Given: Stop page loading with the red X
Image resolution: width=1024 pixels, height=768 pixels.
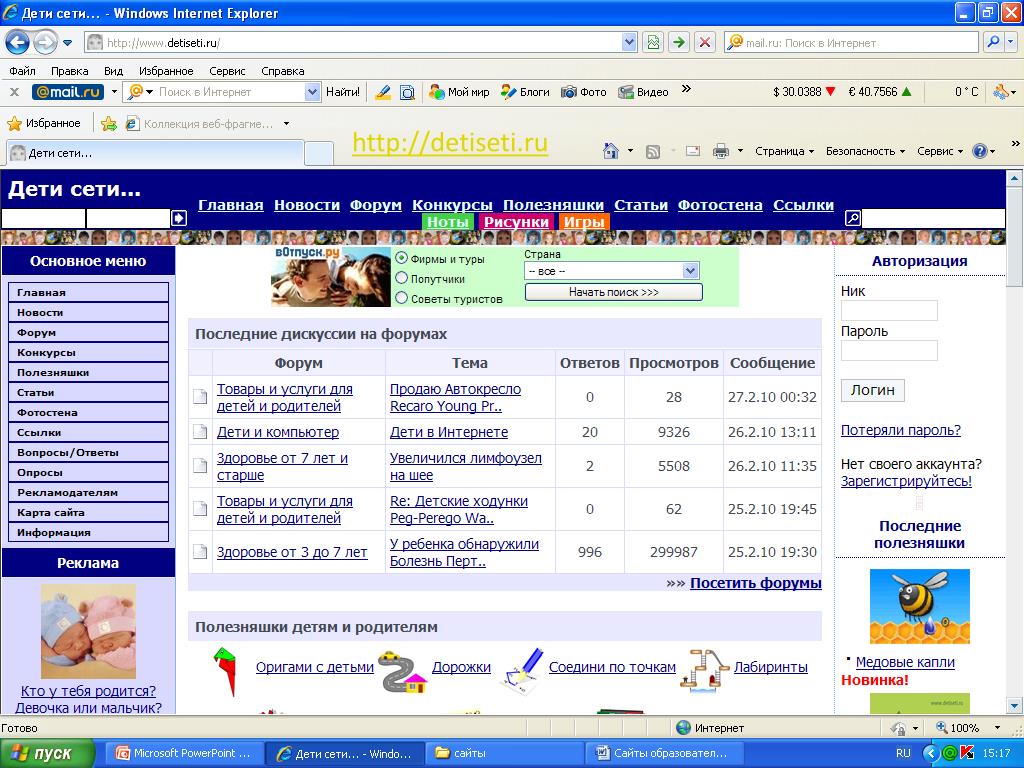Looking at the screenshot, I should click(x=705, y=43).
